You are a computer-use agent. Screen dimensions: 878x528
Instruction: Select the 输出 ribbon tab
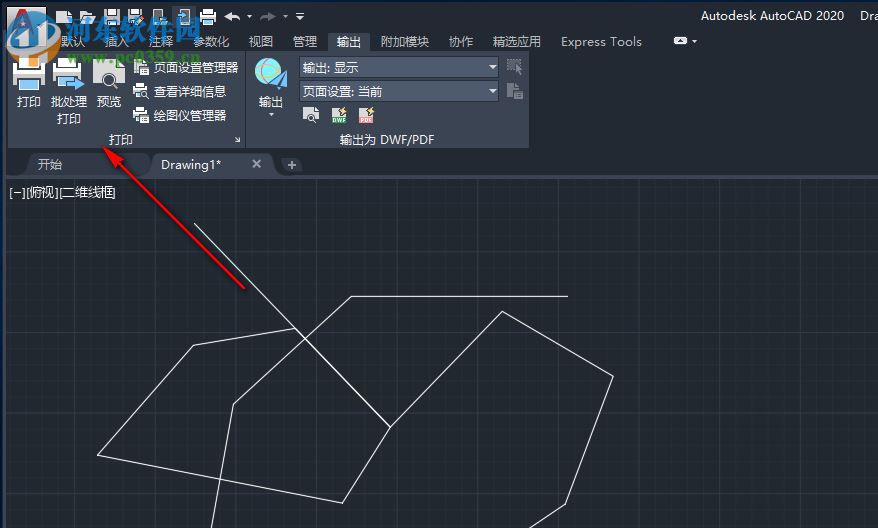pyautogui.click(x=348, y=41)
